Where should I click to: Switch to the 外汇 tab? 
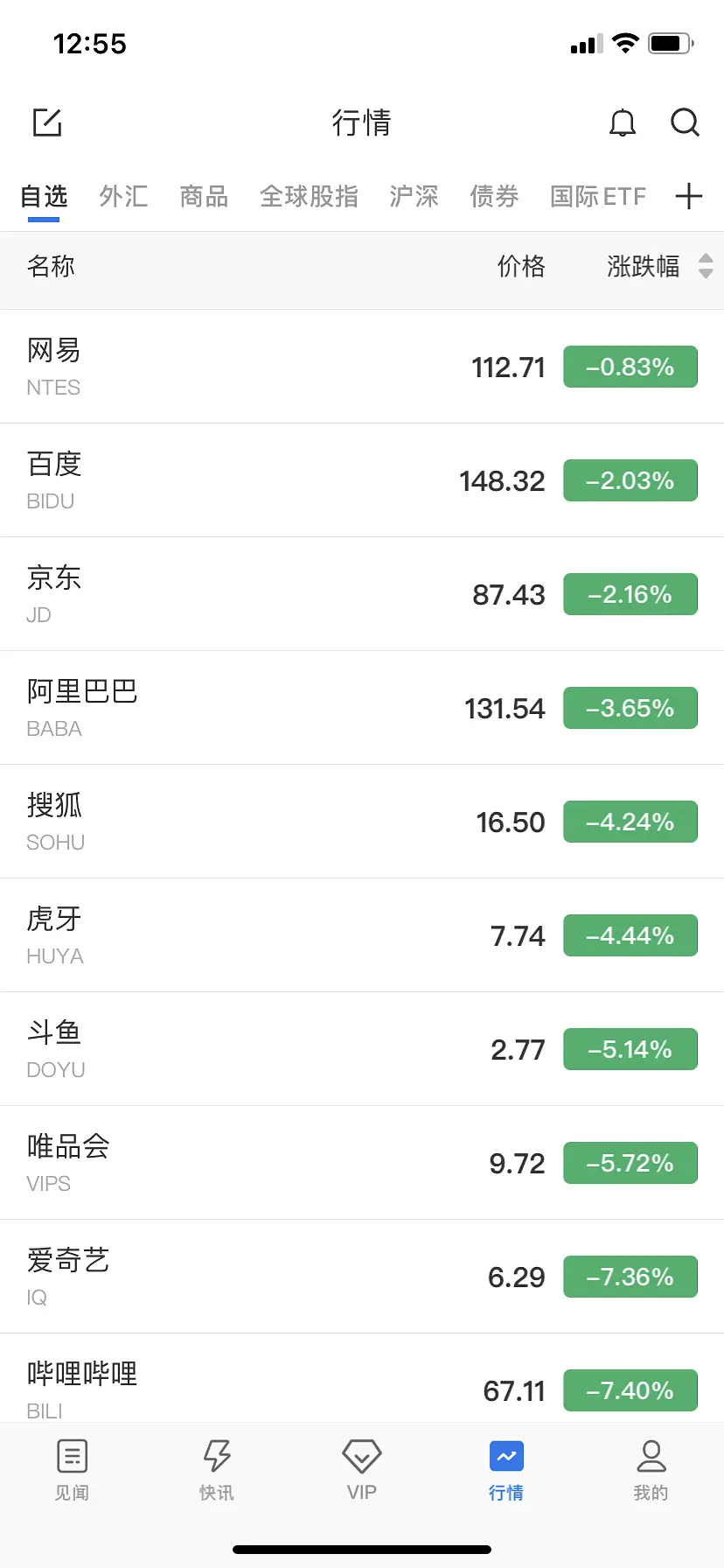coord(123,196)
